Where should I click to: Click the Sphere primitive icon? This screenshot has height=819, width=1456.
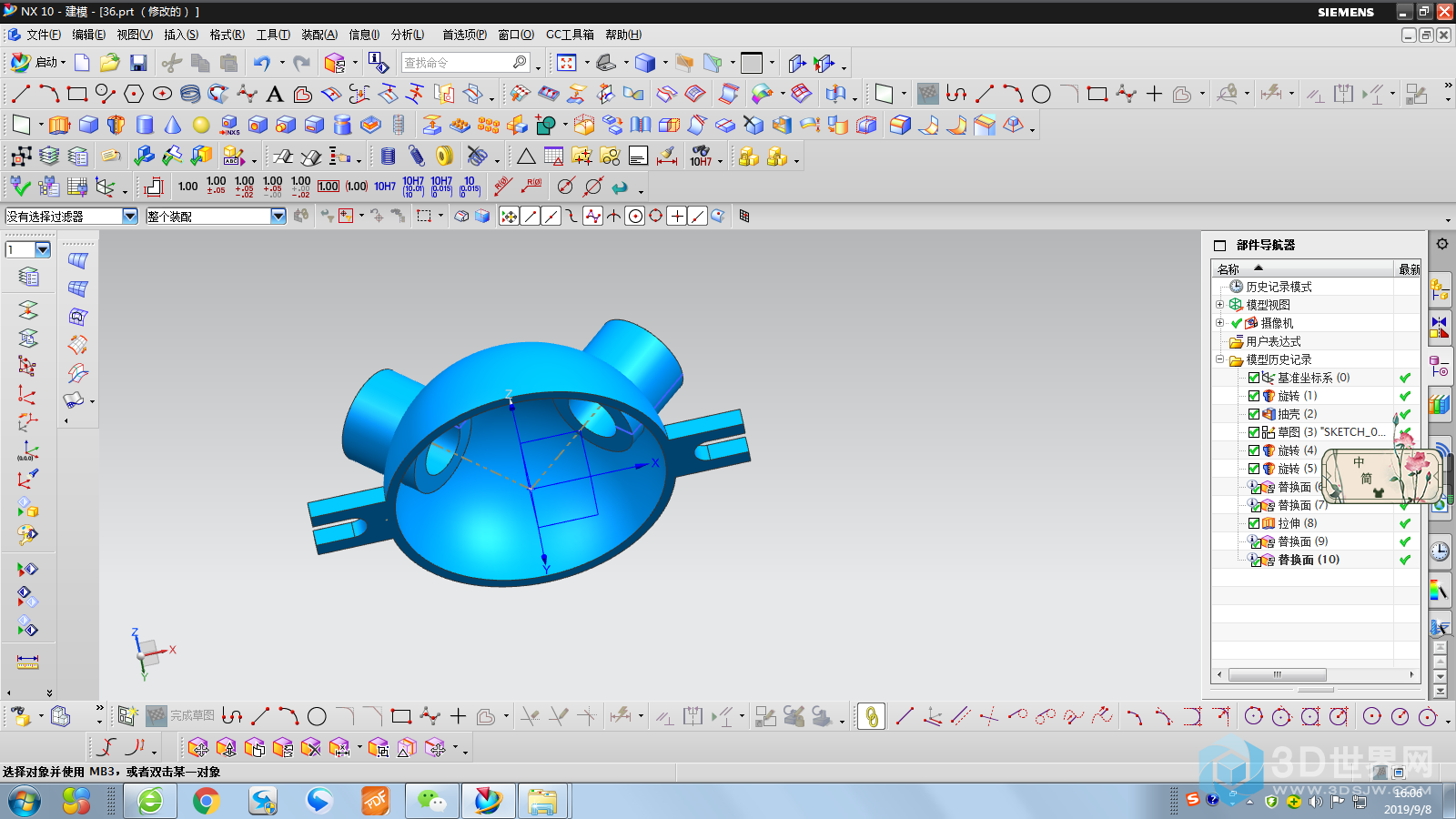pyautogui.click(x=201, y=125)
